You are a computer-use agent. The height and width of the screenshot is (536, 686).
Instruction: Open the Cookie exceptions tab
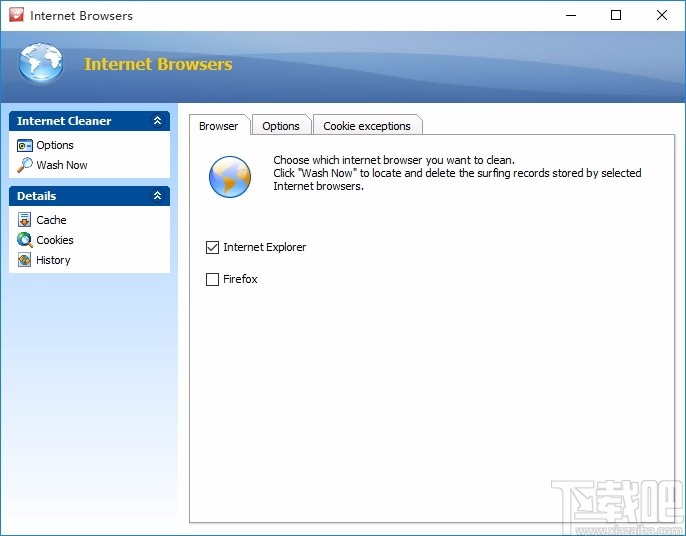[x=367, y=126]
